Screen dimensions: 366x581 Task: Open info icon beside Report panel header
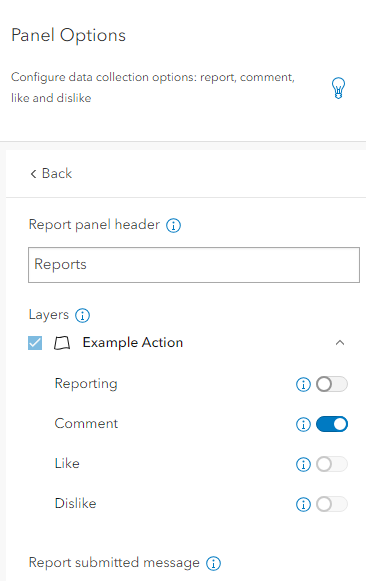pyautogui.click(x=173, y=225)
